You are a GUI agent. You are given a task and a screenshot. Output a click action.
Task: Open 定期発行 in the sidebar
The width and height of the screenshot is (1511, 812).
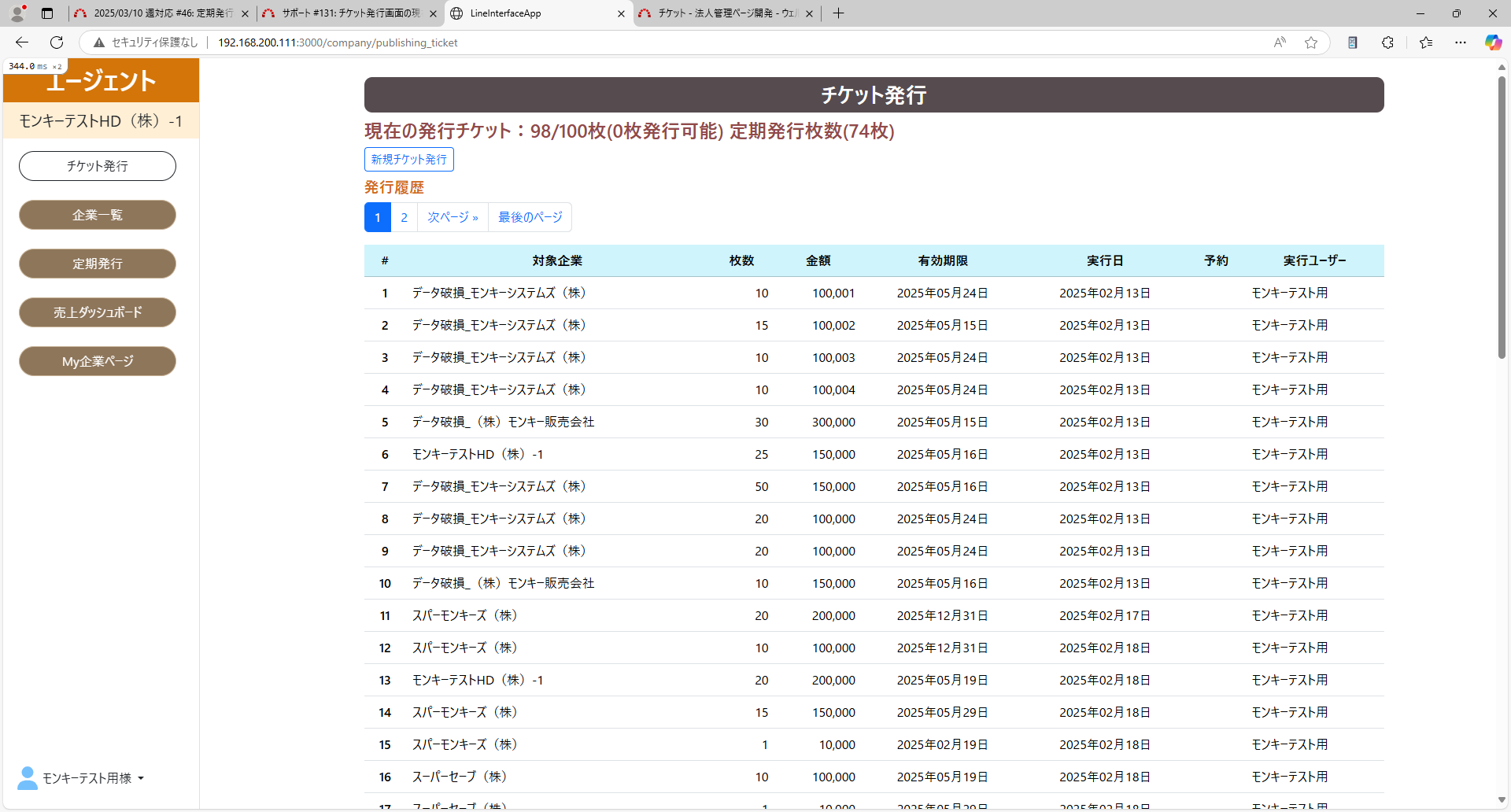coord(98,264)
